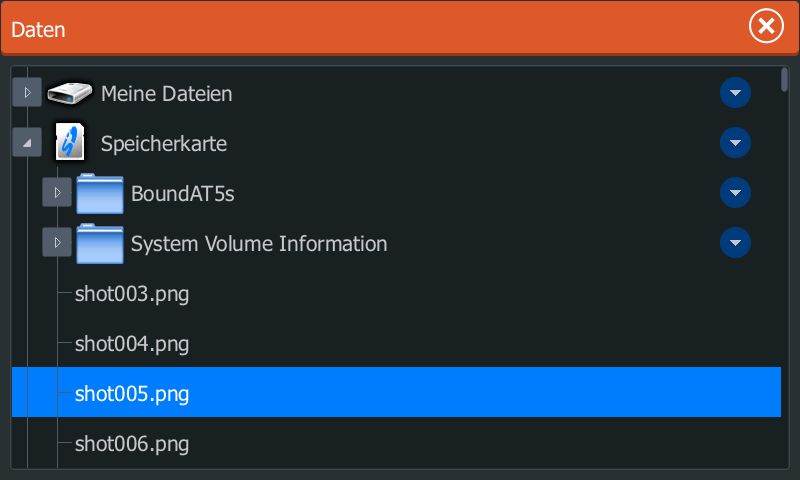The height and width of the screenshot is (480, 800).
Task: Select the Meine Dateien label
Action: 166,94
